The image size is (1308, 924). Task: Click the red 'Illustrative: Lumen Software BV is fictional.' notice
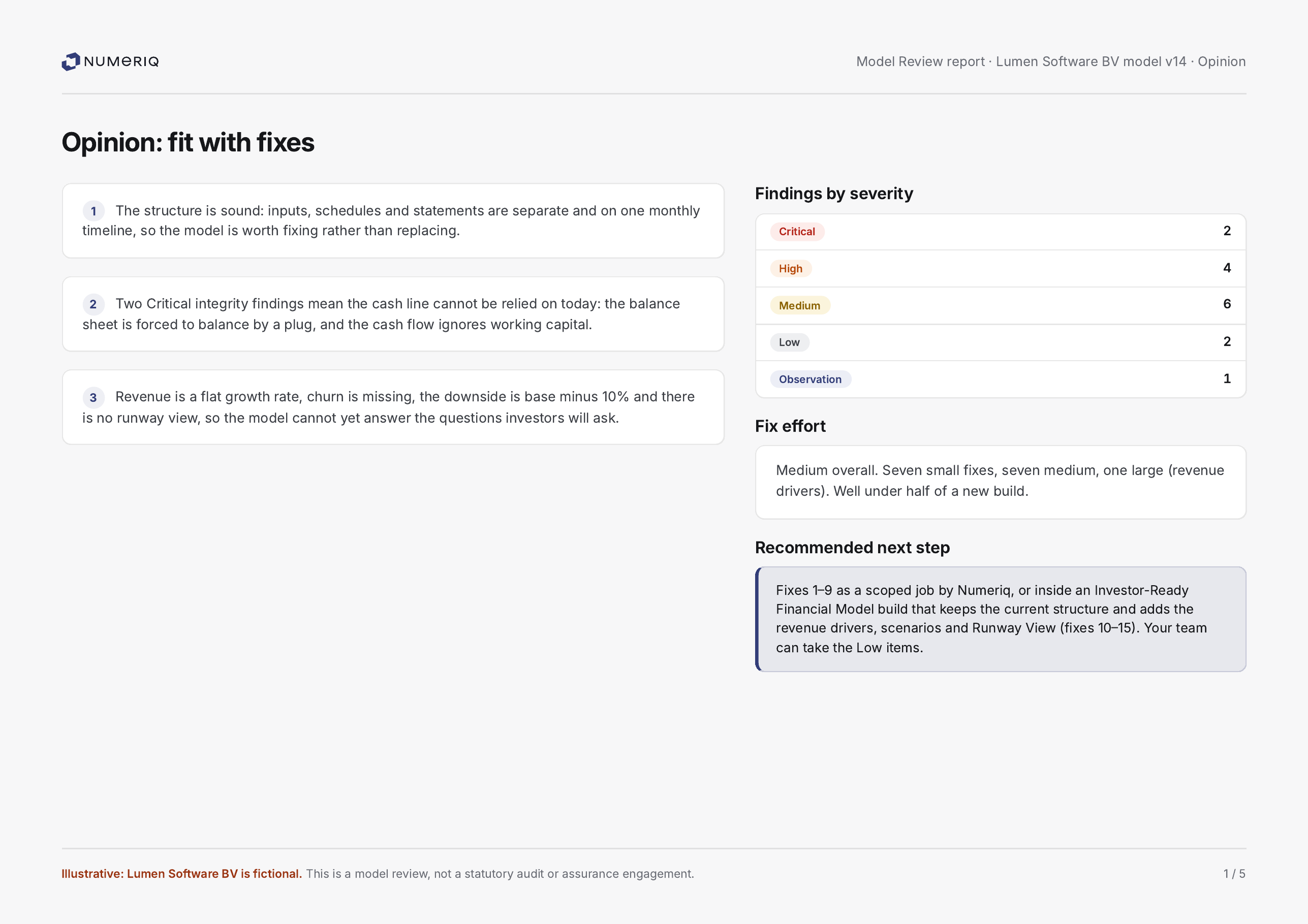[182, 874]
